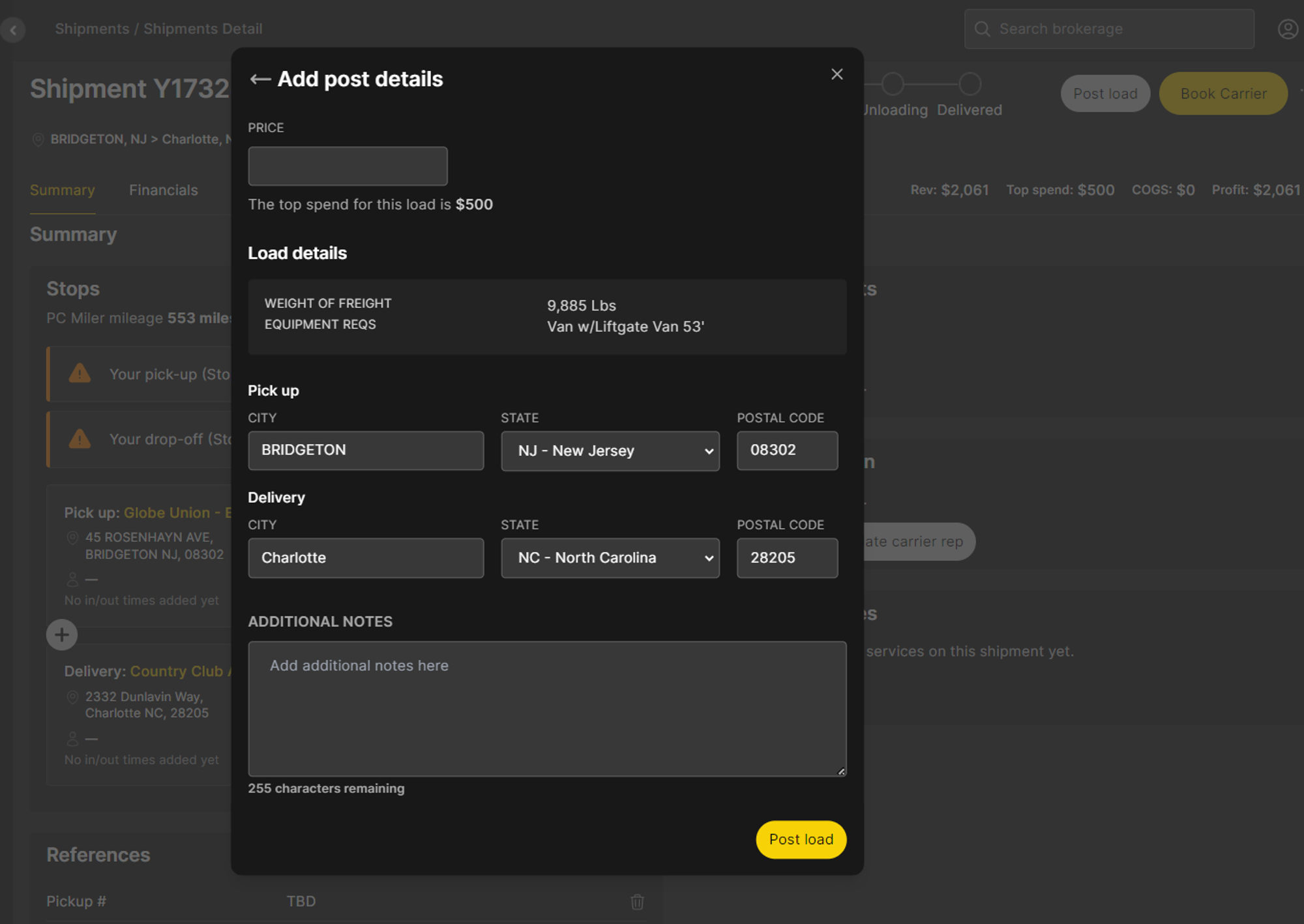Viewport: 1304px width, 924px height.
Task: Switch to the Summary tab
Action: click(x=63, y=190)
